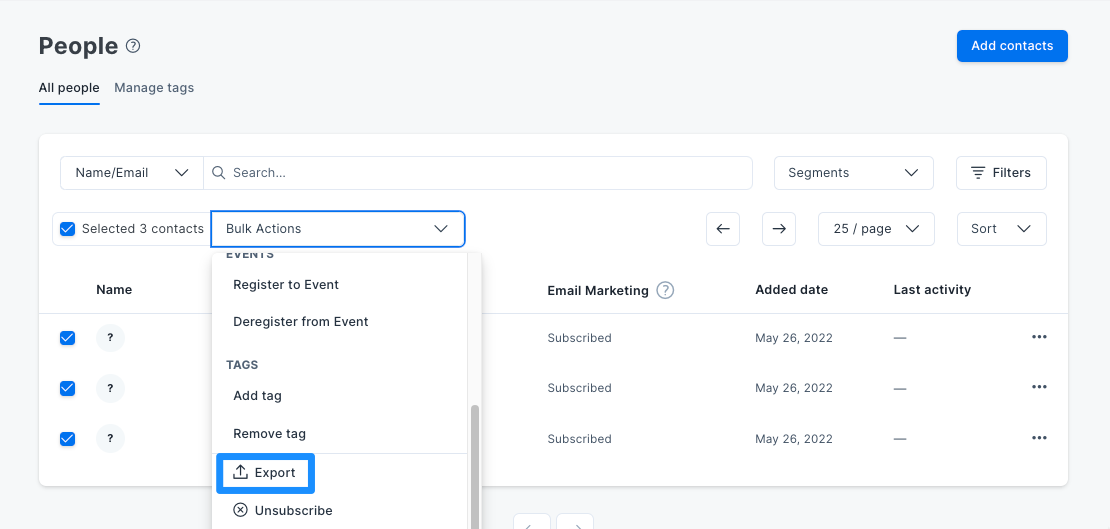This screenshot has height=529, width=1110.
Task: Click the Export upload icon
Action: [x=241, y=472]
